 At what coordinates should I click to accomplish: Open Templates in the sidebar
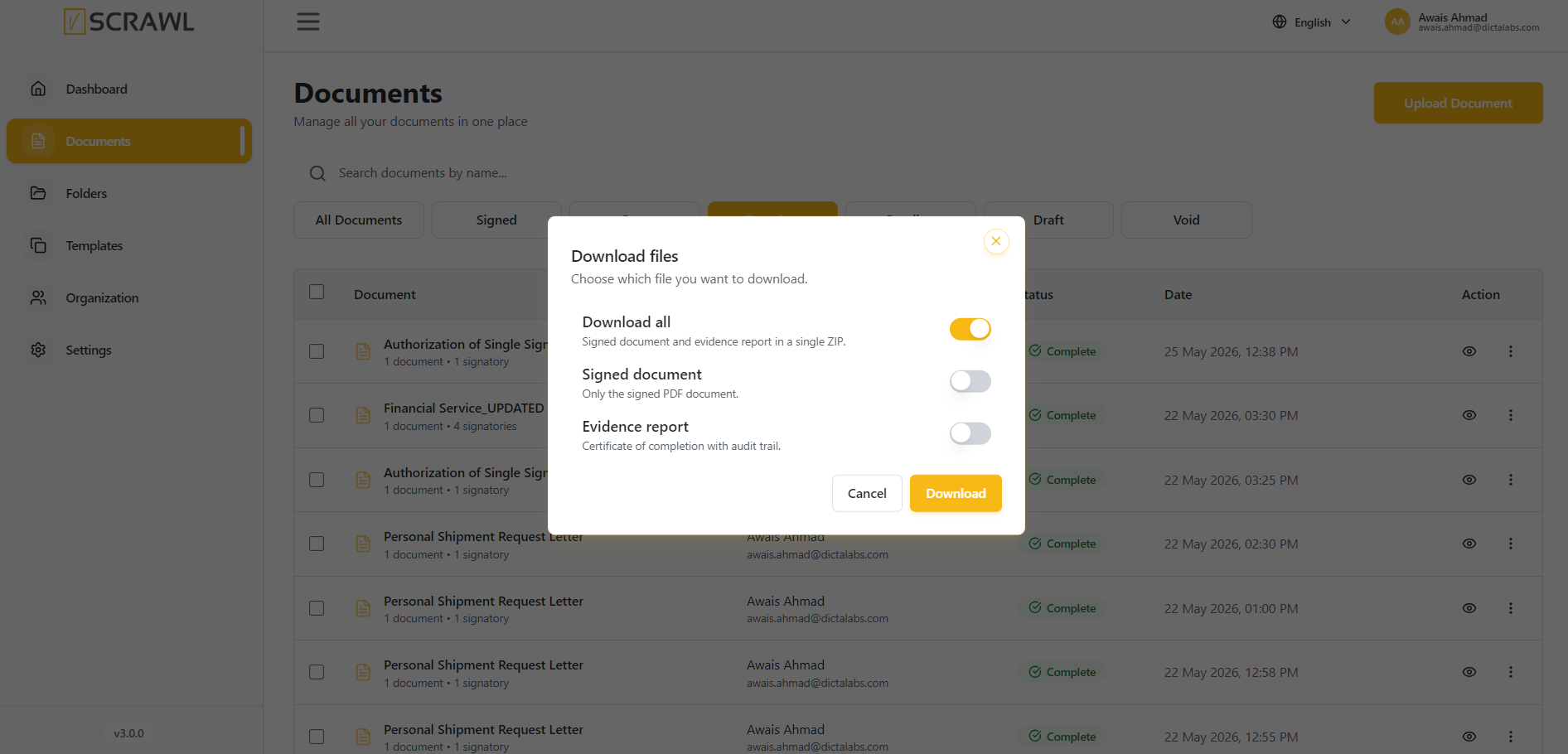(128, 245)
